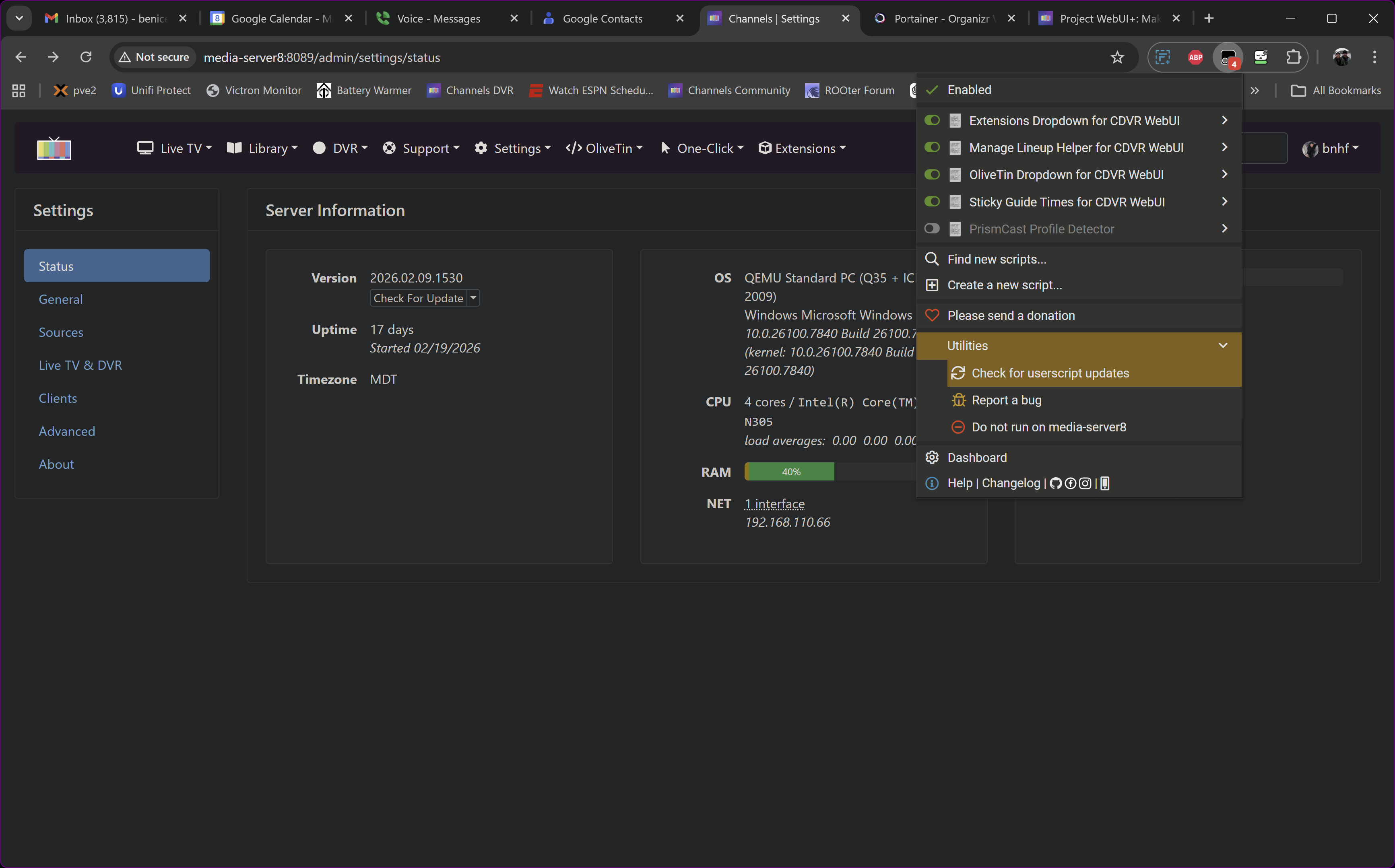Toggle off Sticky Guide Times script
This screenshot has height=868, width=1395.
(932, 202)
